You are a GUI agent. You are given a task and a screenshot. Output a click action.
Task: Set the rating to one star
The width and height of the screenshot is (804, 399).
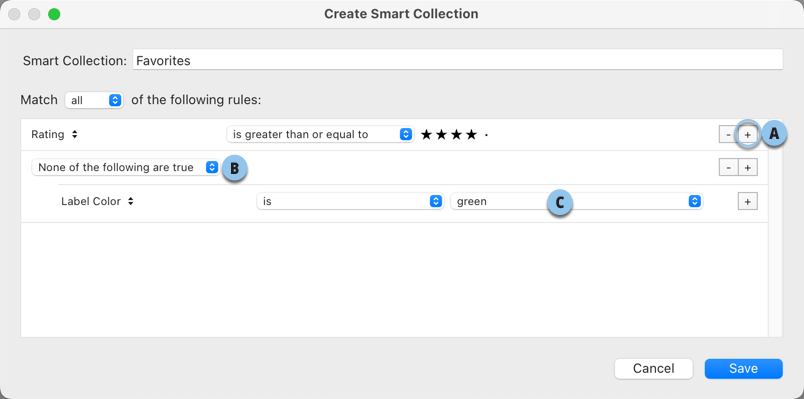(x=426, y=135)
